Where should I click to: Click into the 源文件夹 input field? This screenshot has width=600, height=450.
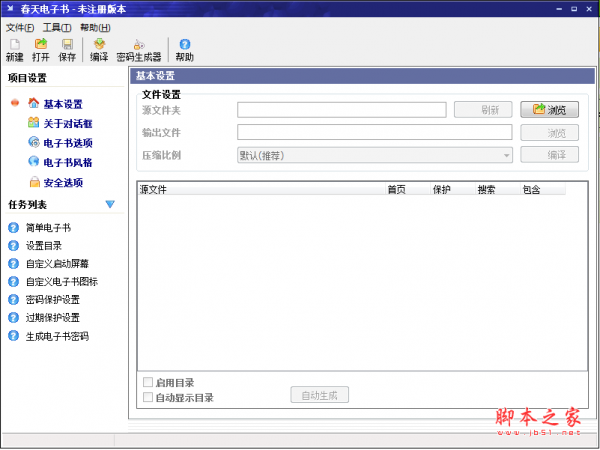click(x=342, y=110)
